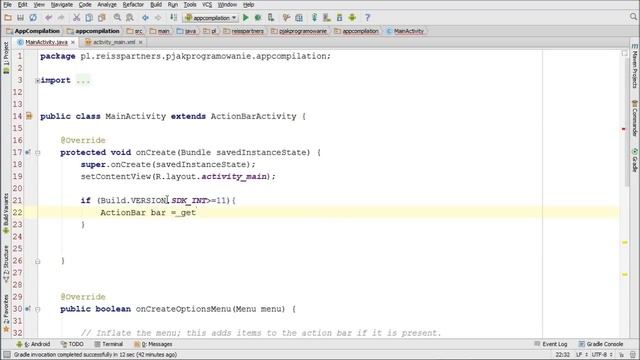640x360 pixels.
Task: Click the Help question mark icon
Action: click(x=367, y=18)
